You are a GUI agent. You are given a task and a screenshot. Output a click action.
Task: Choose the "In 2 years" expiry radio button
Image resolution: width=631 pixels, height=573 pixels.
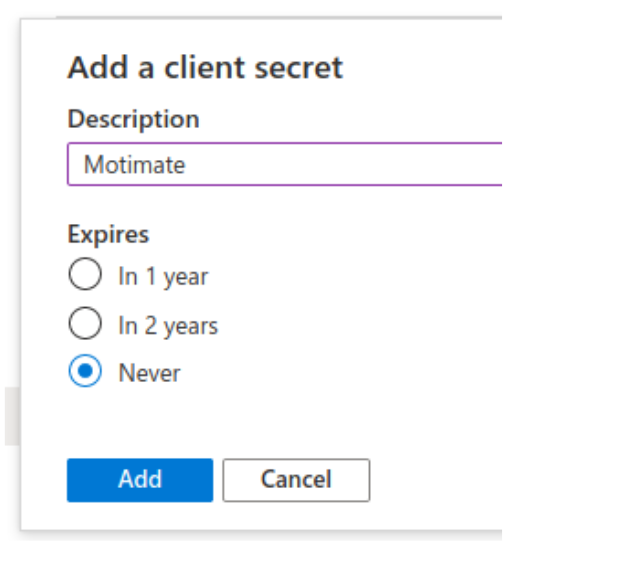[84, 324]
